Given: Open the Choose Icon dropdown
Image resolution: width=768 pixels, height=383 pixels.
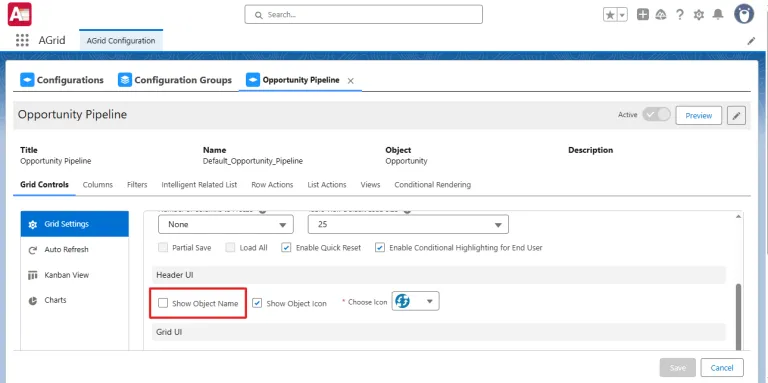Looking at the screenshot, I should click(x=415, y=301).
